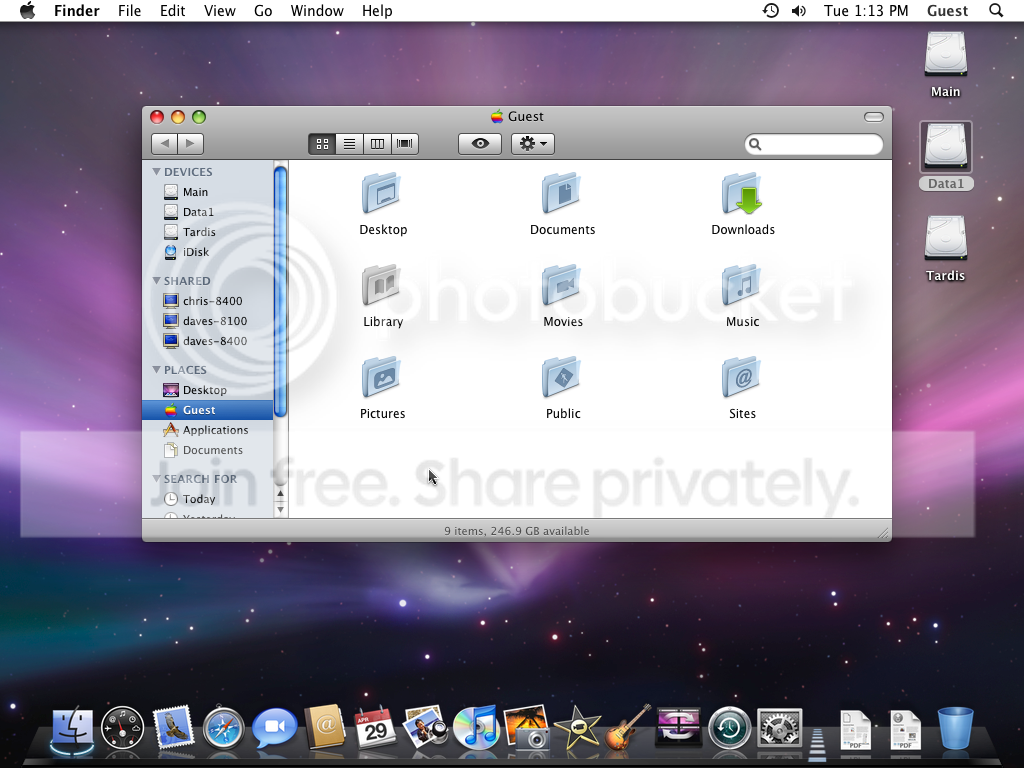
Task: Open the Help menu
Action: [377, 10]
